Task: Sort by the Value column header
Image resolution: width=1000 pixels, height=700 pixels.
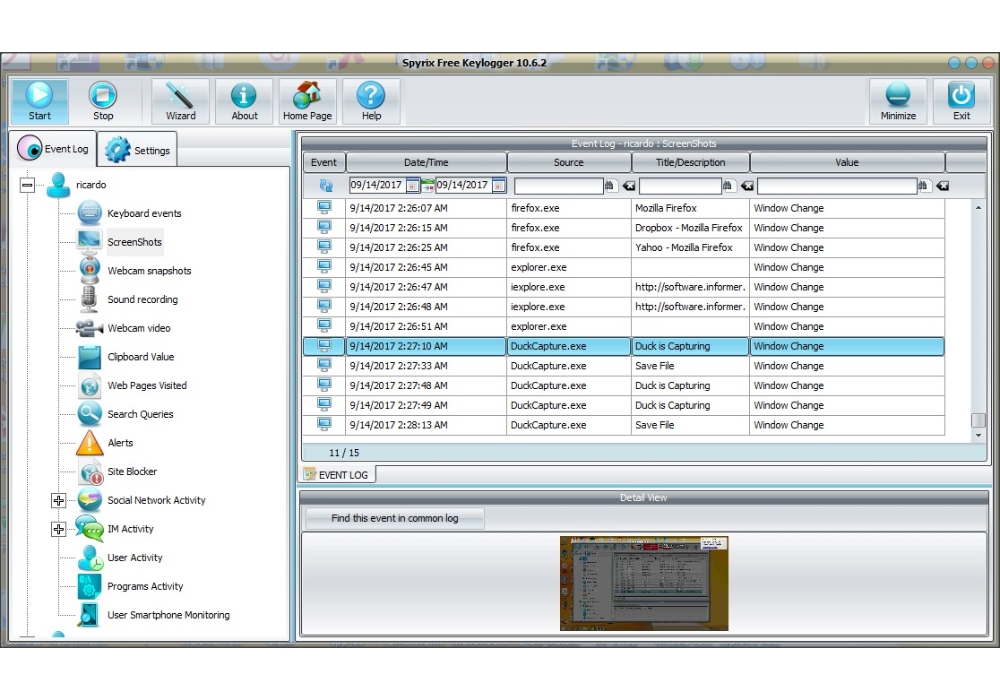Action: [x=847, y=163]
